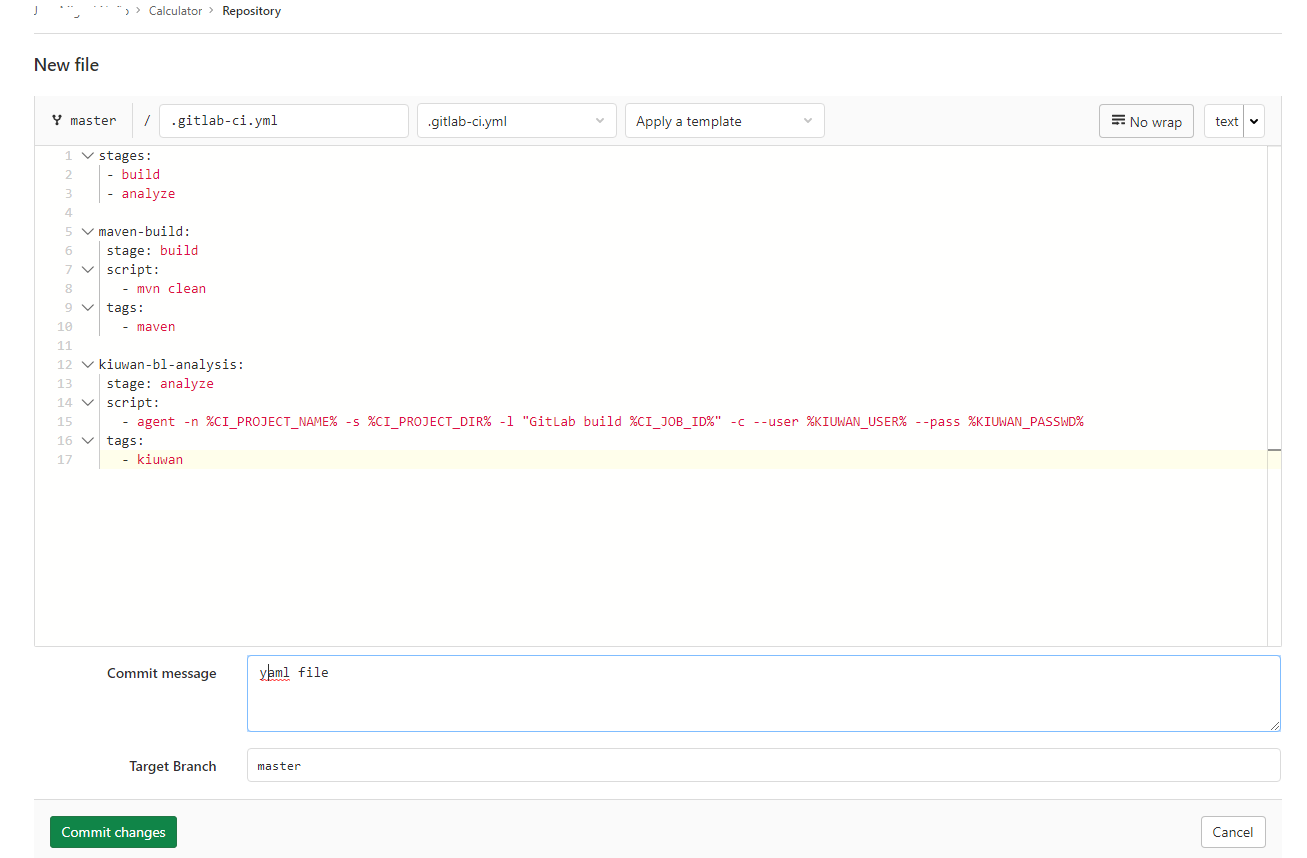Image resolution: width=1307 pixels, height=858 pixels.
Task: Collapse the tags block on line 9
Action: pos(87,306)
